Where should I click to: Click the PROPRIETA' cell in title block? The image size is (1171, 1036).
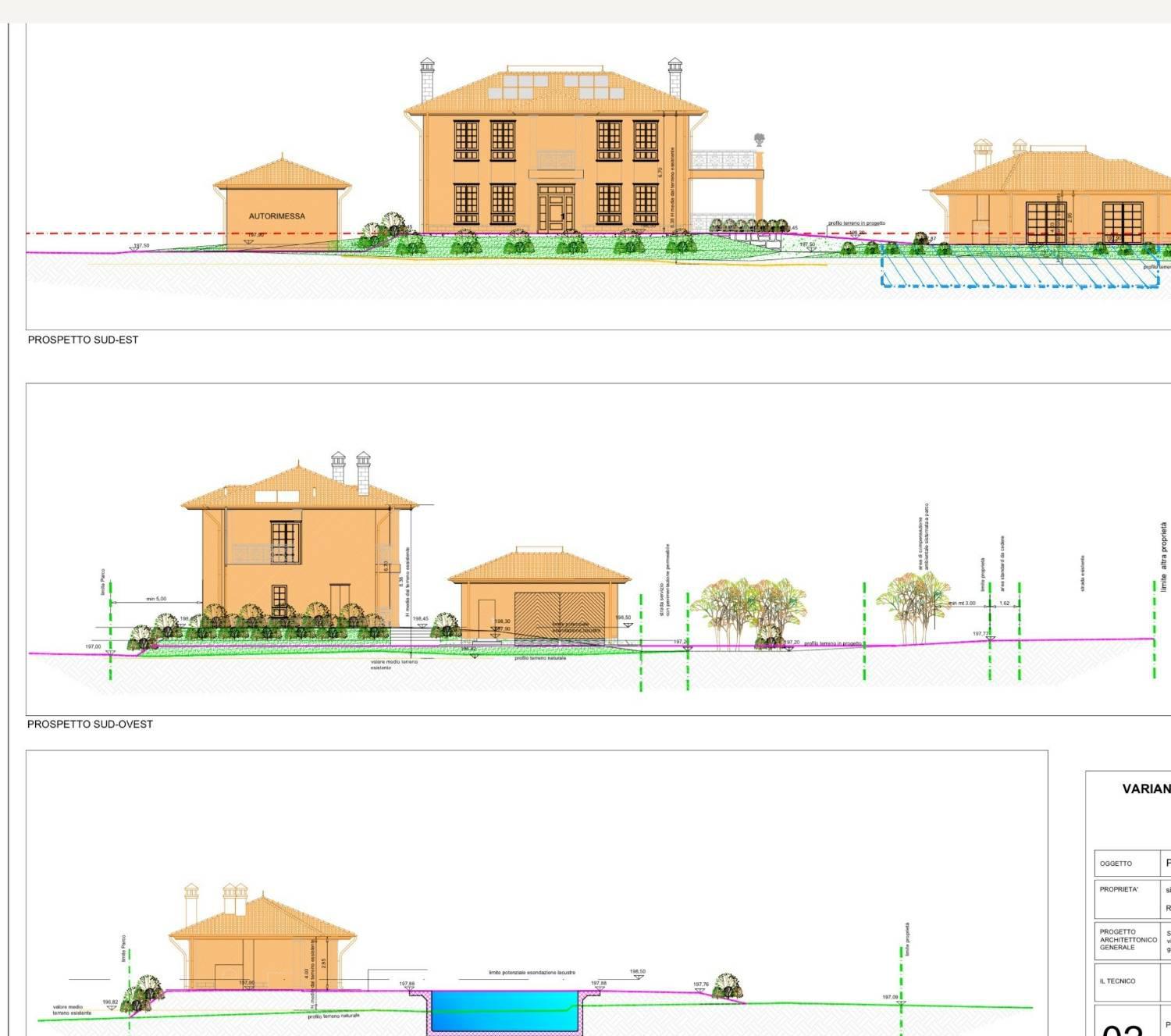pyautogui.click(x=1119, y=889)
